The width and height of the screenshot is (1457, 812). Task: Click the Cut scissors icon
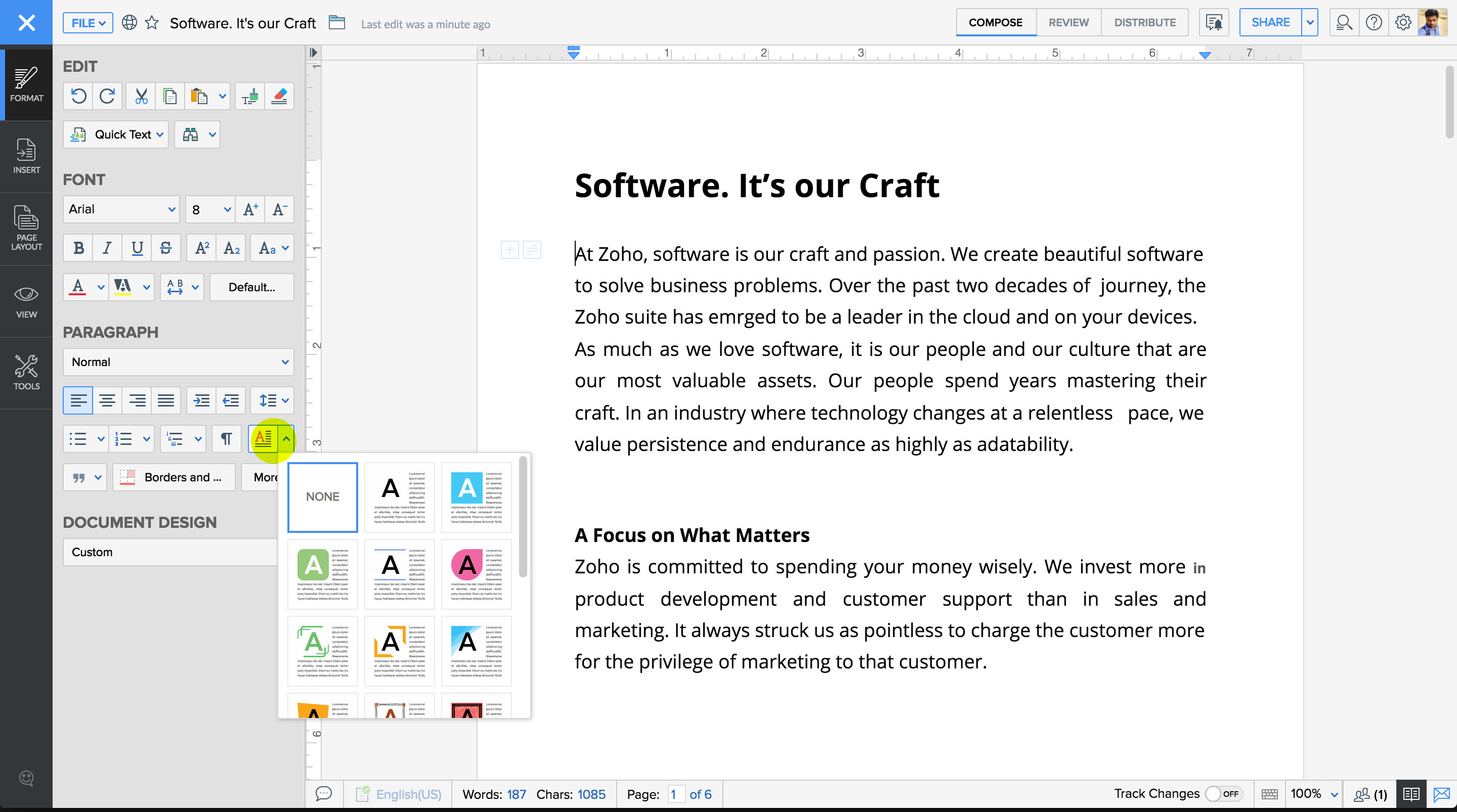pyautogui.click(x=141, y=96)
